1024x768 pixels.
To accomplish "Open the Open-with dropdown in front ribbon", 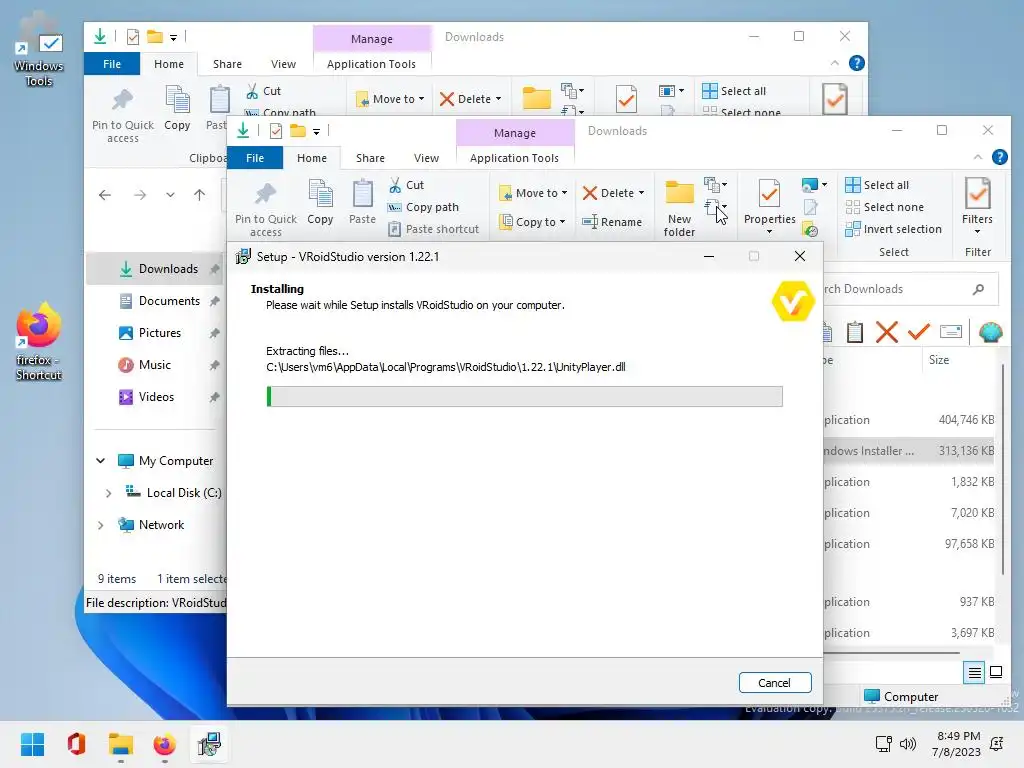I will (814, 185).
